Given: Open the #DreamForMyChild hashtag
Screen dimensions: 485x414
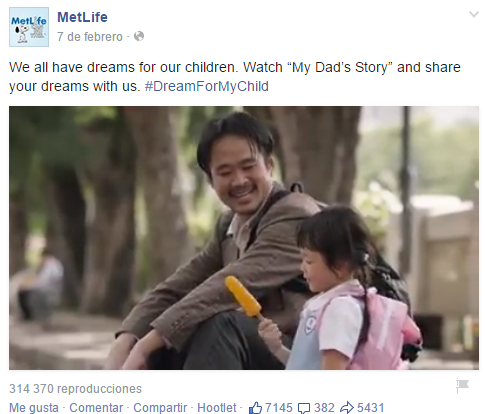Looking at the screenshot, I should click(x=207, y=86).
